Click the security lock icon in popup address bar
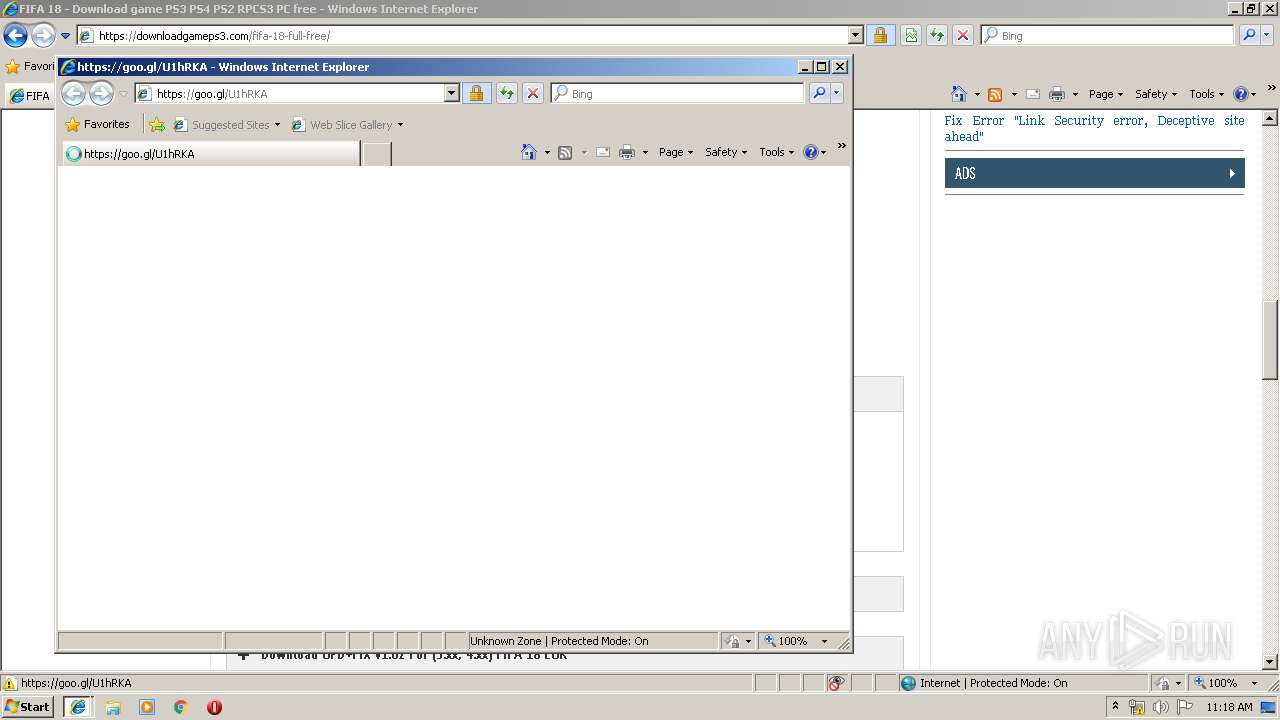The width and height of the screenshot is (1280, 720). pos(476,93)
